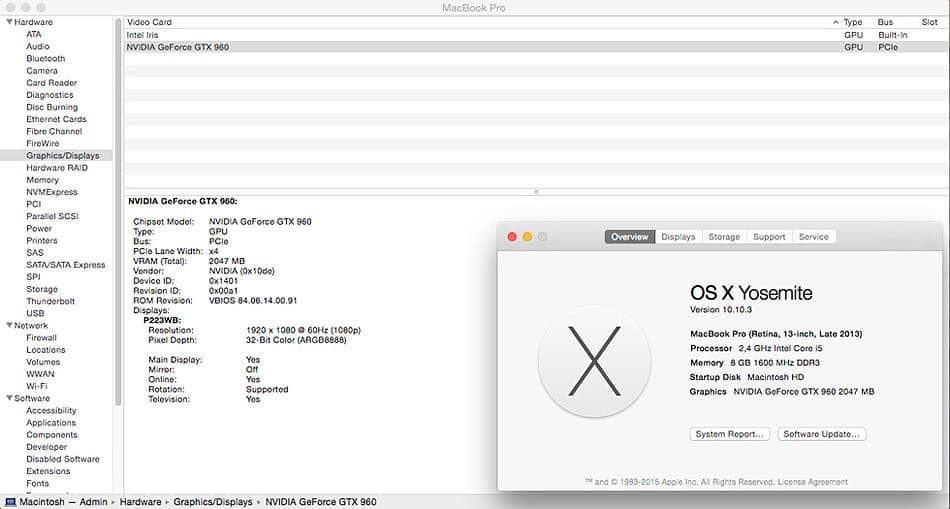Select Volumes under Network

pos(43,362)
